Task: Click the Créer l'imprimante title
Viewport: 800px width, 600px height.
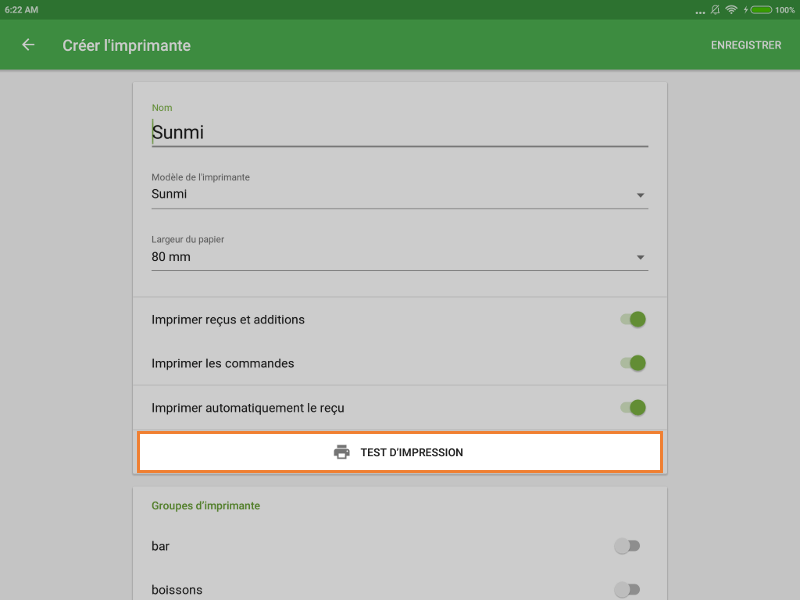Action: [126, 45]
